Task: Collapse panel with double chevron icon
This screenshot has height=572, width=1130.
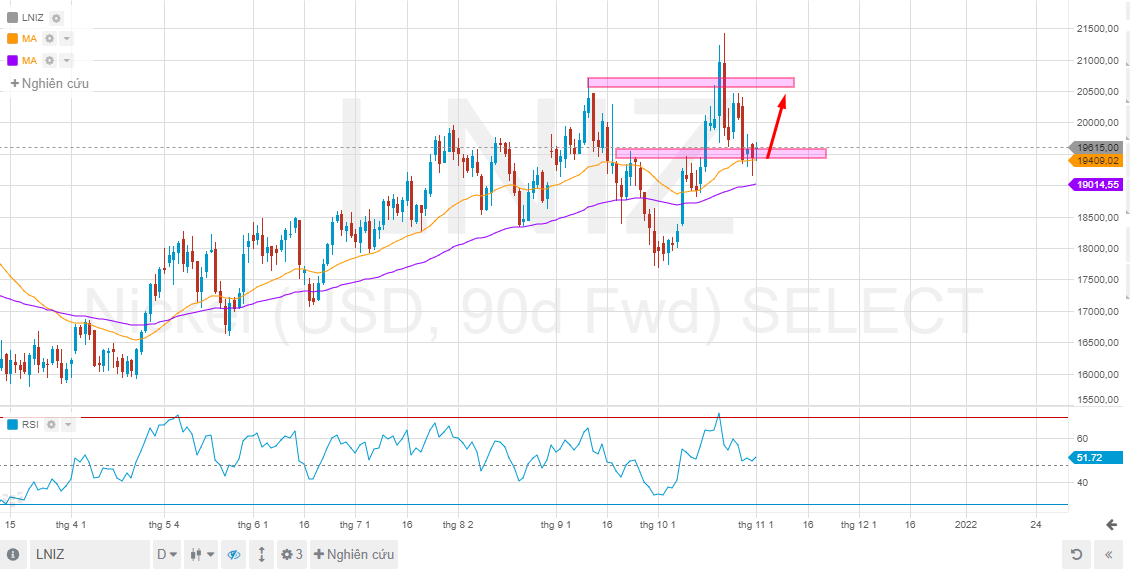Action: (x=1110, y=555)
